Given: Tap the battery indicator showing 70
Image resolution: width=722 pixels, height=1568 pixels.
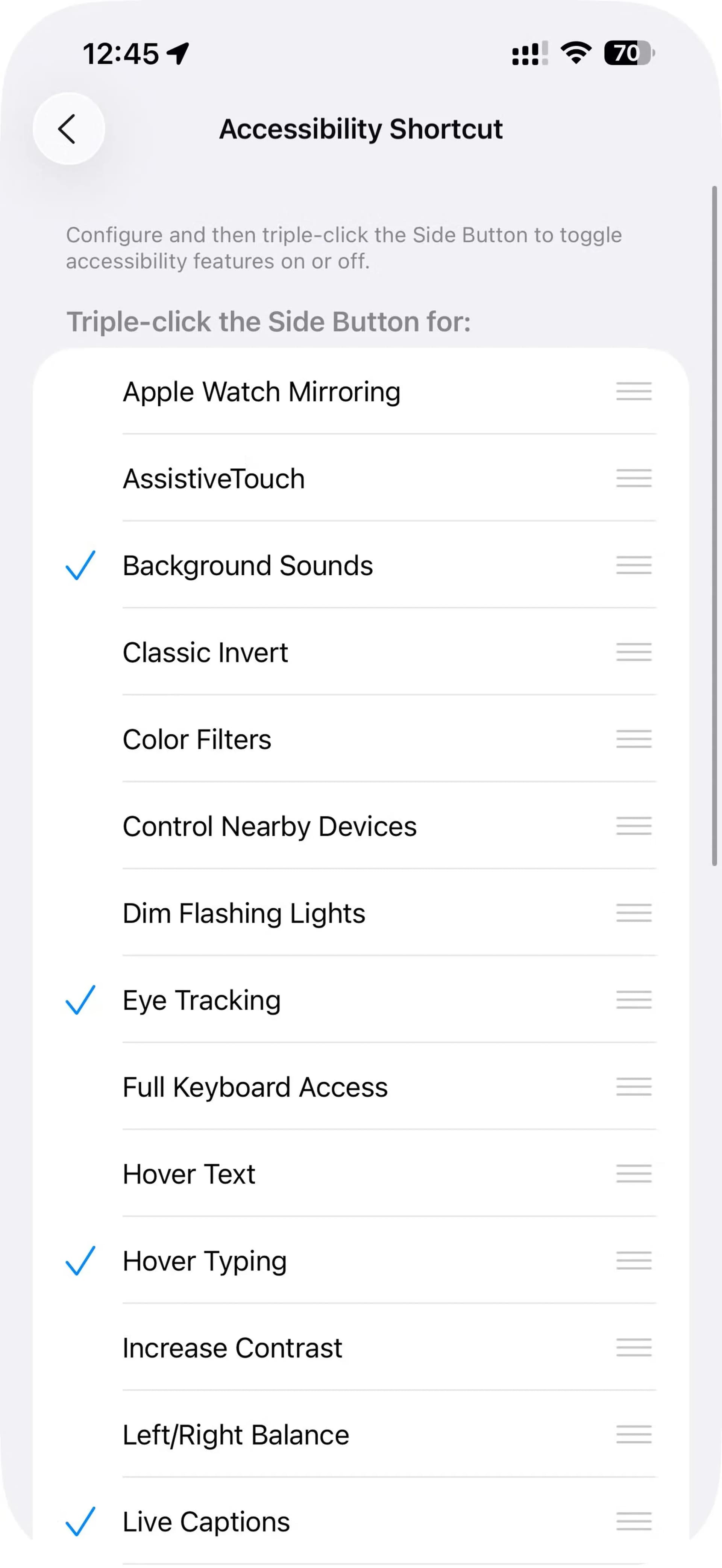Looking at the screenshot, I should (x=629, y=54).
